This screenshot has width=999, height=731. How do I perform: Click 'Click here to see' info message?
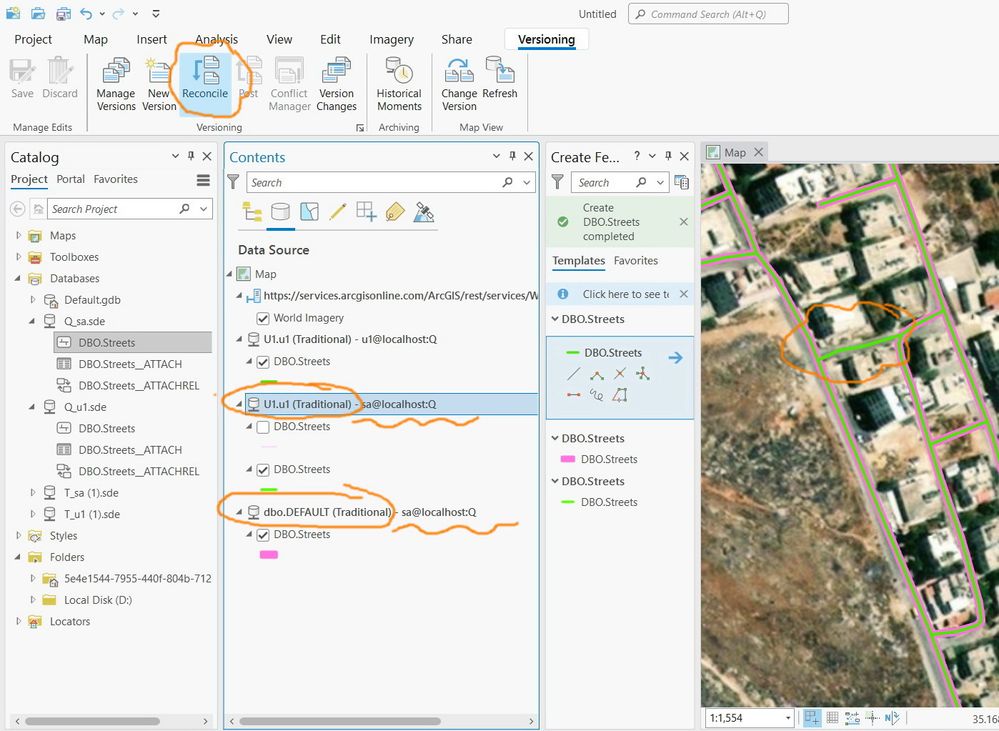pos(626,294)
